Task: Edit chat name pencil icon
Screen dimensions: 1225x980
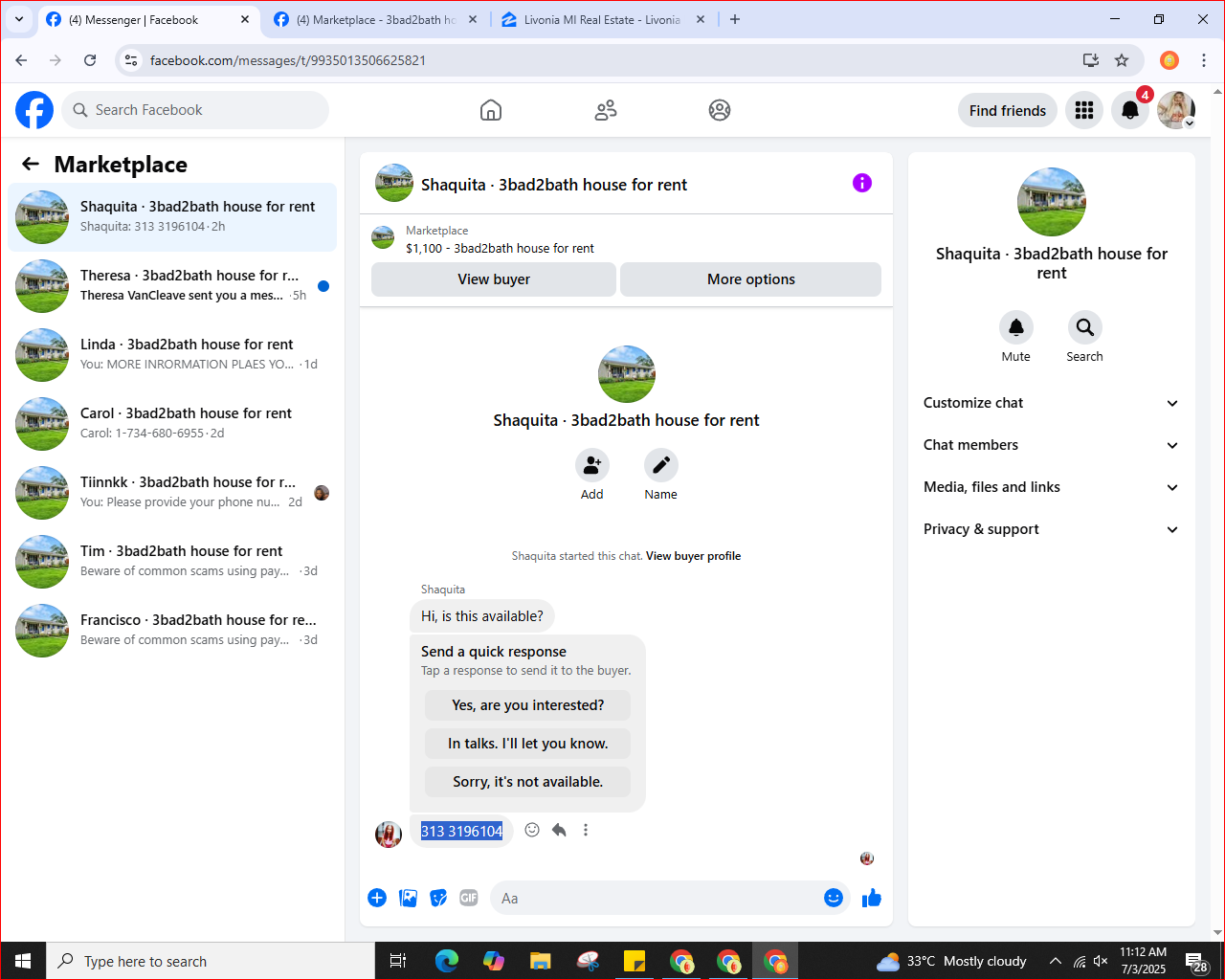Action: pos(661,465)
